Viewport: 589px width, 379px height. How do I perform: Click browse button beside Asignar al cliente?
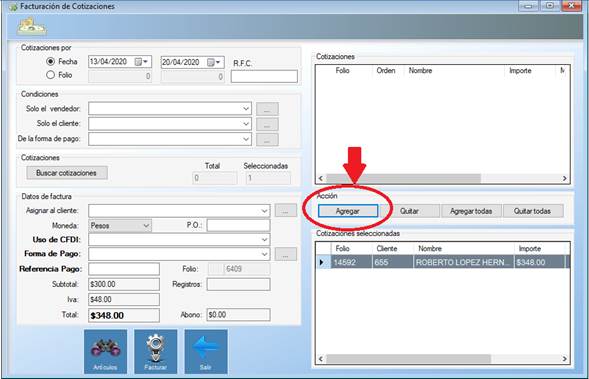(285, 211)
